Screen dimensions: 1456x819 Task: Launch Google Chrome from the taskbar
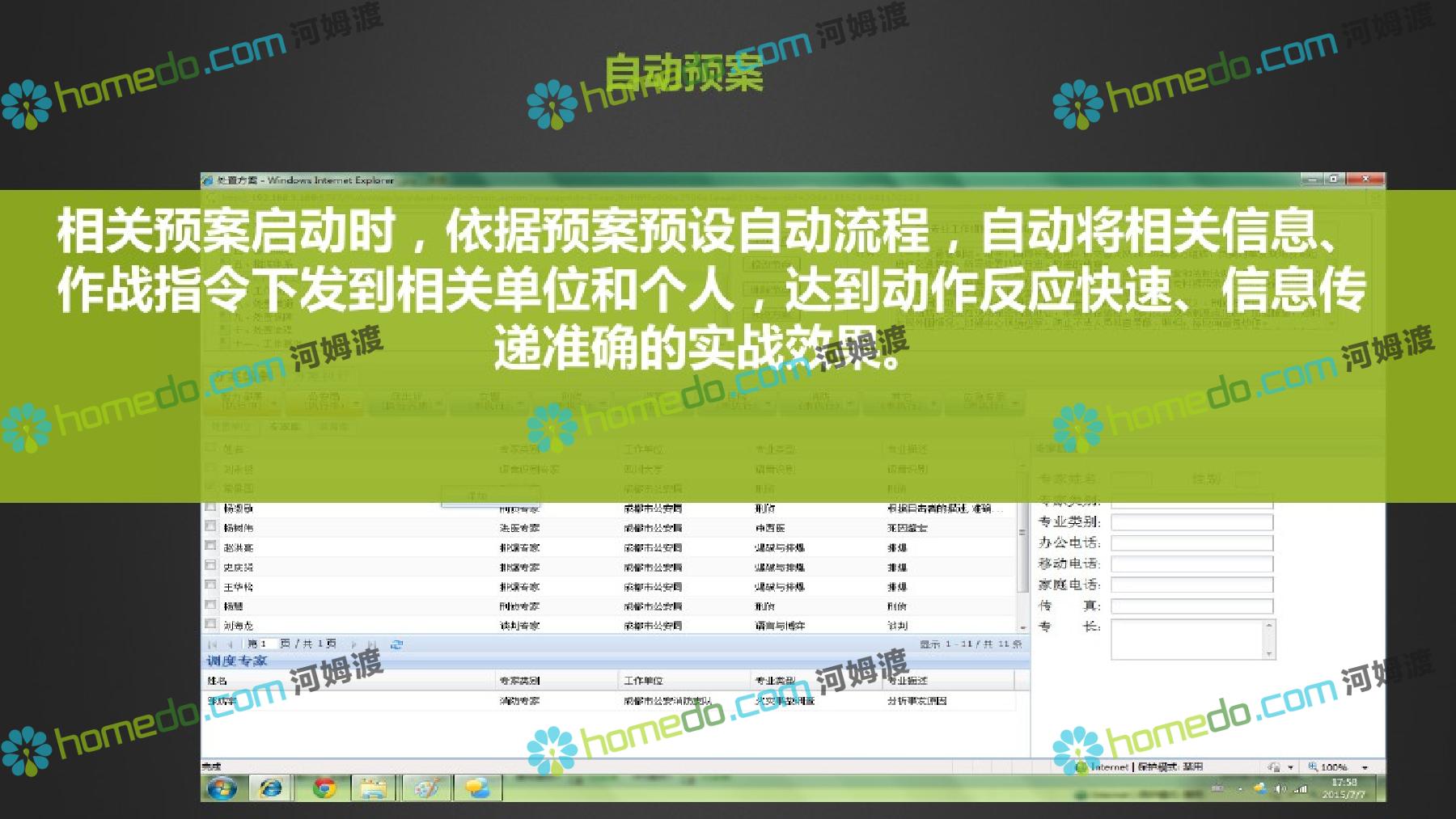click(x=324, y=788)
